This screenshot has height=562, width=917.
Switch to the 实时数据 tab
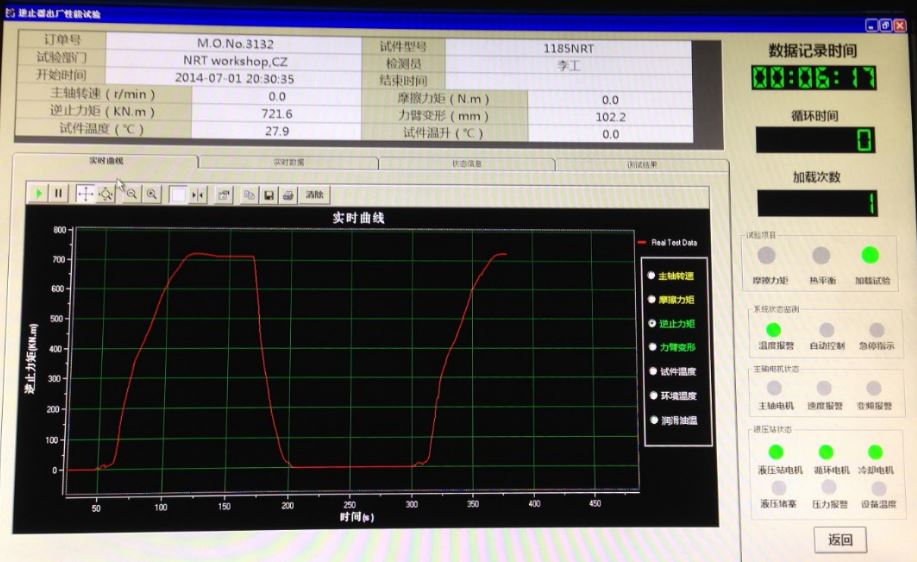click(288, 162)
